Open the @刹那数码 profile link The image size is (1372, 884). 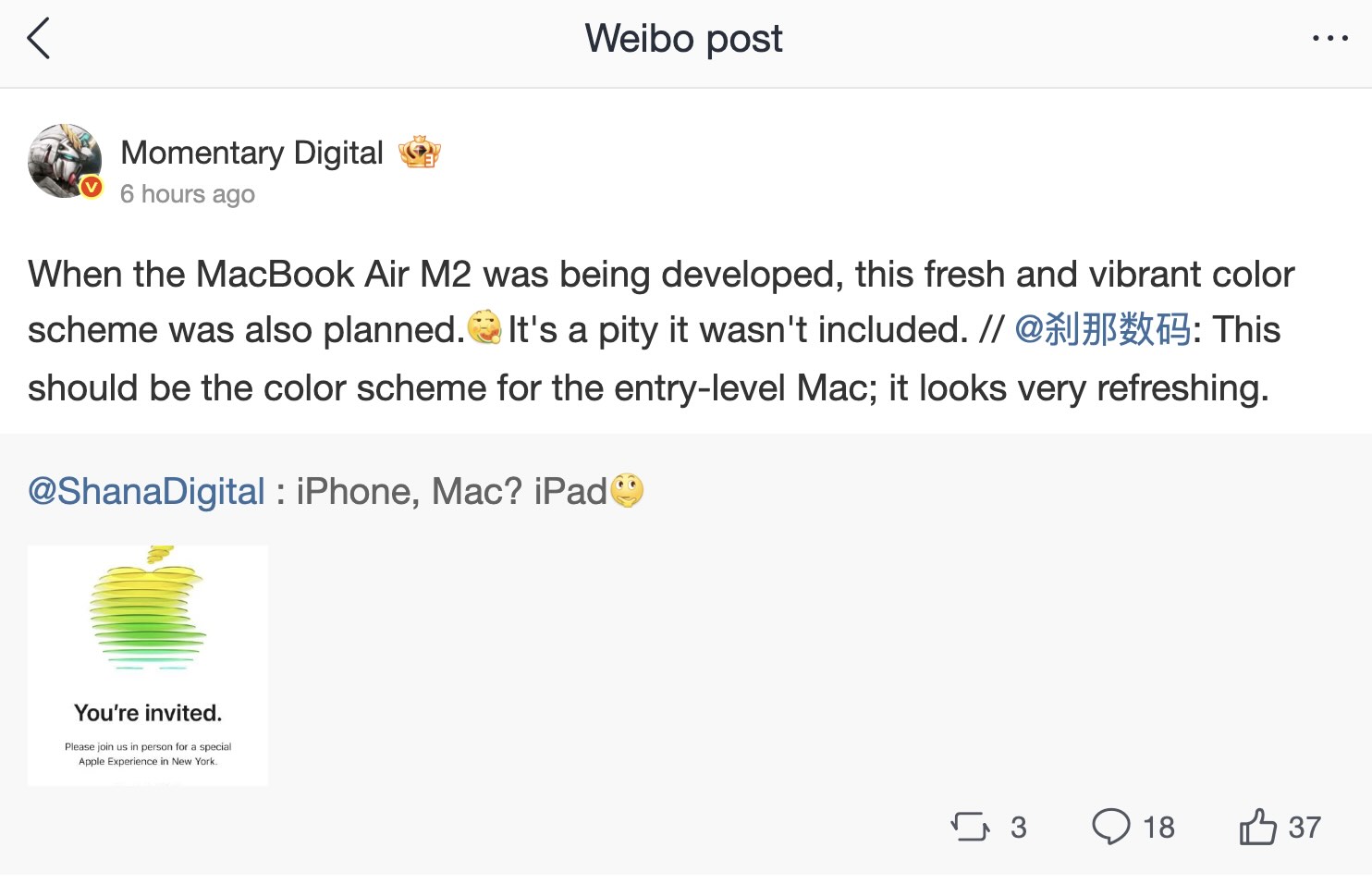click(1100, 329)
